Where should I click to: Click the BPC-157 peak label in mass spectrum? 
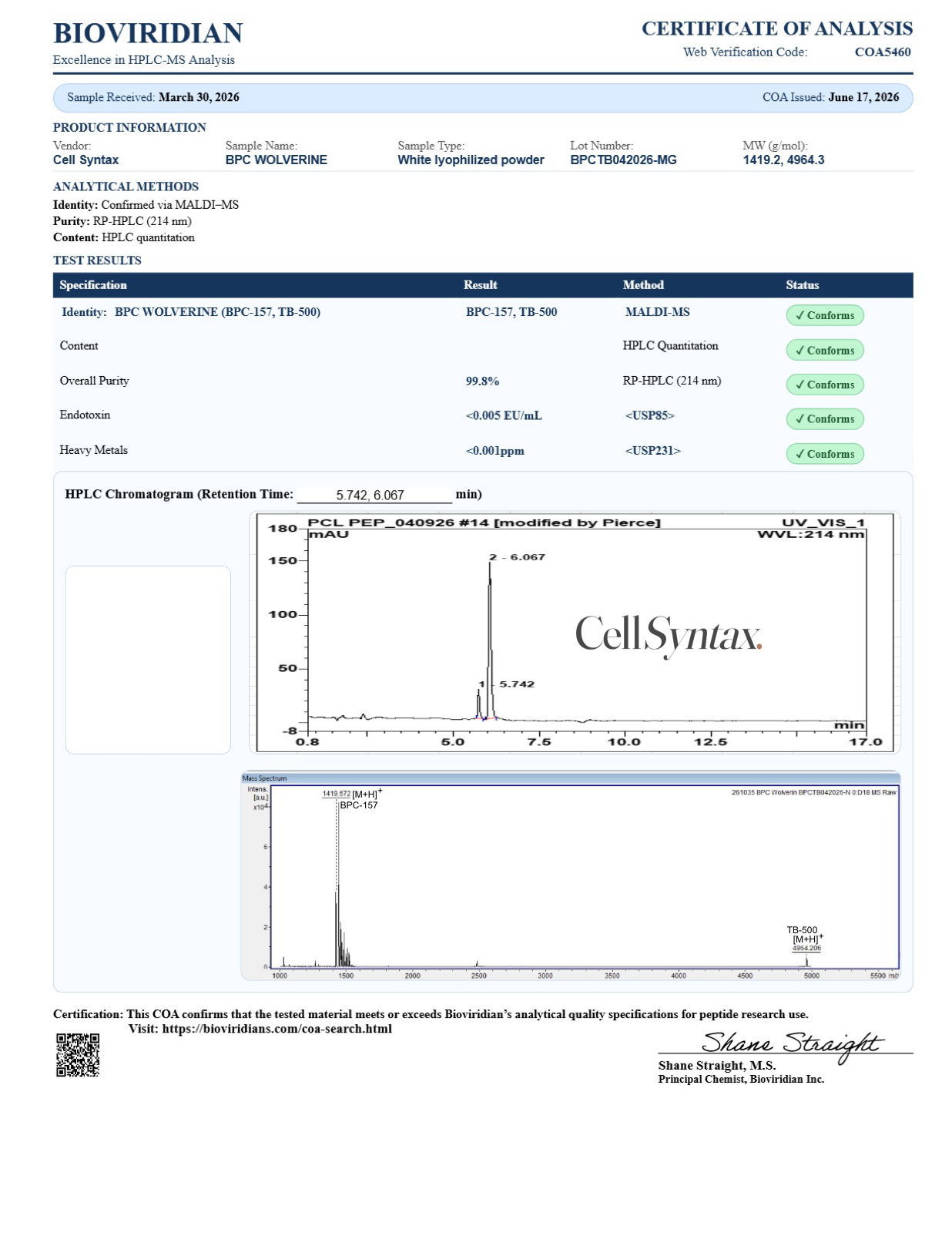[359, 805]
